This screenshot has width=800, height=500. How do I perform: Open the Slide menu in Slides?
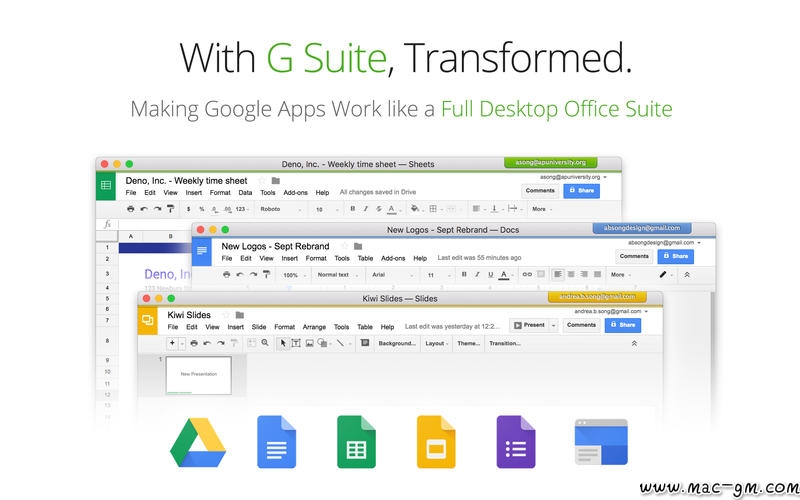259,327
